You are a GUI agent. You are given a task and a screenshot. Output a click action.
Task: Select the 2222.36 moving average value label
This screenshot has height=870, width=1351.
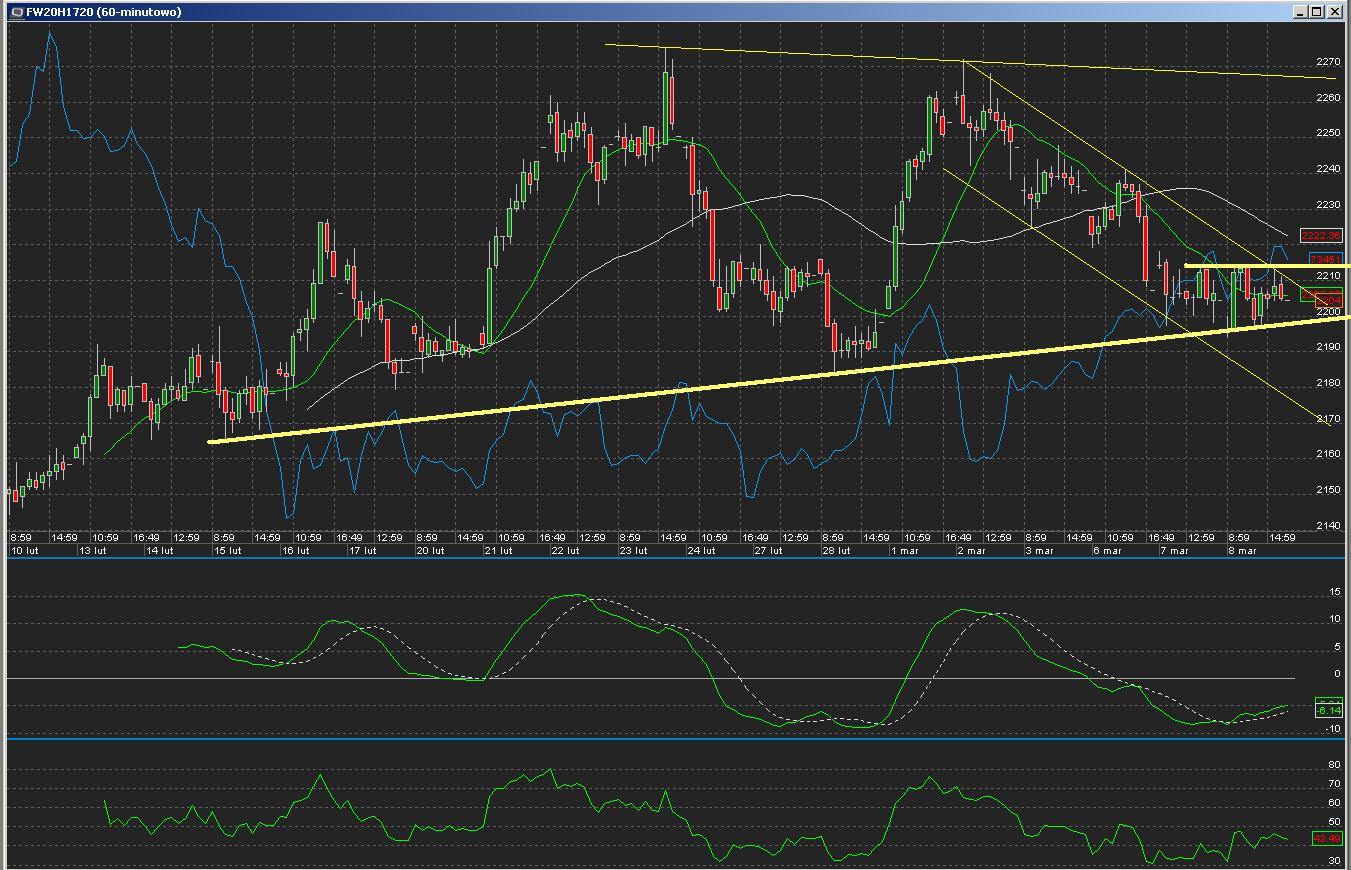1320,236
